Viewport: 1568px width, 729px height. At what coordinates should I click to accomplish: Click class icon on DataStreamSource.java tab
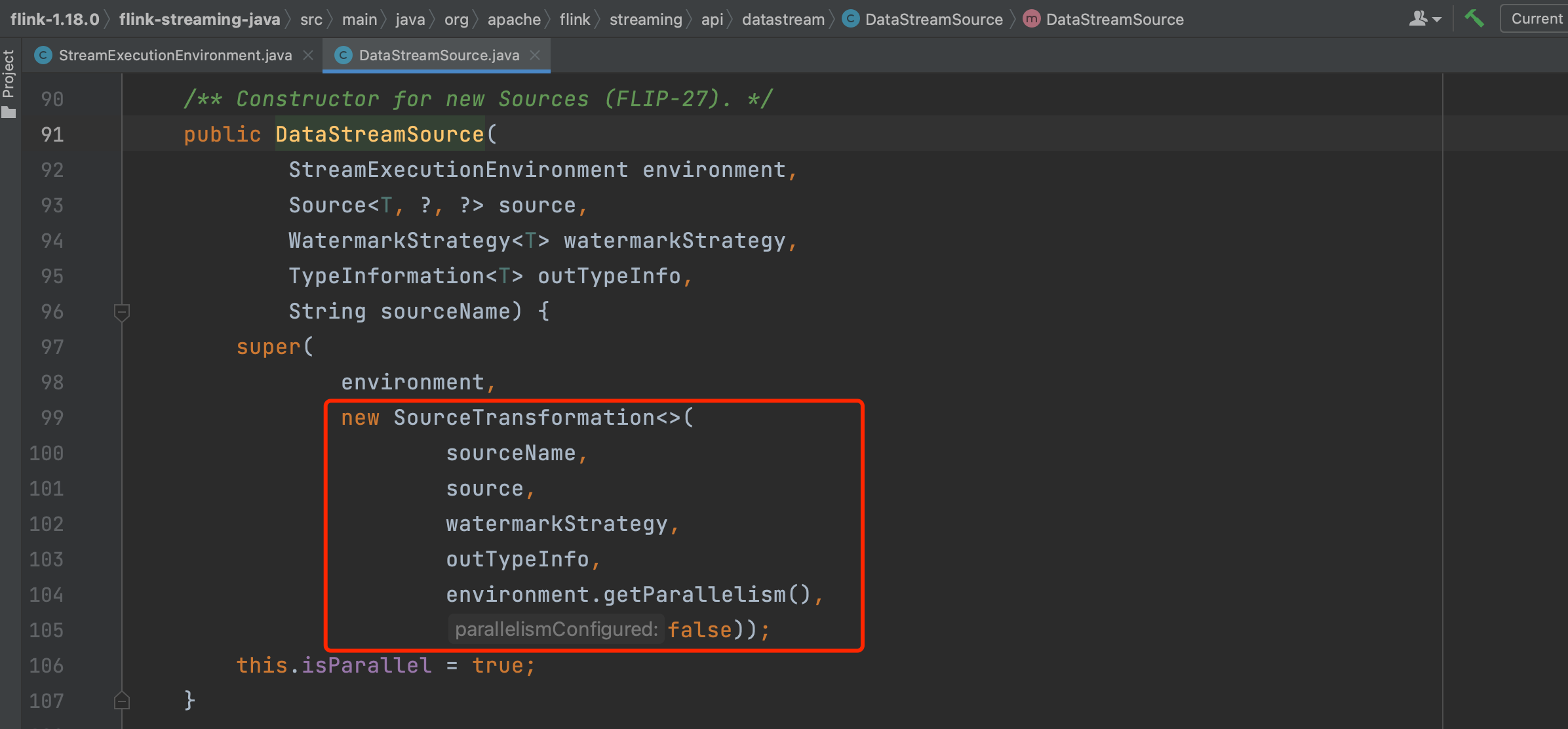tap(343, 56)
